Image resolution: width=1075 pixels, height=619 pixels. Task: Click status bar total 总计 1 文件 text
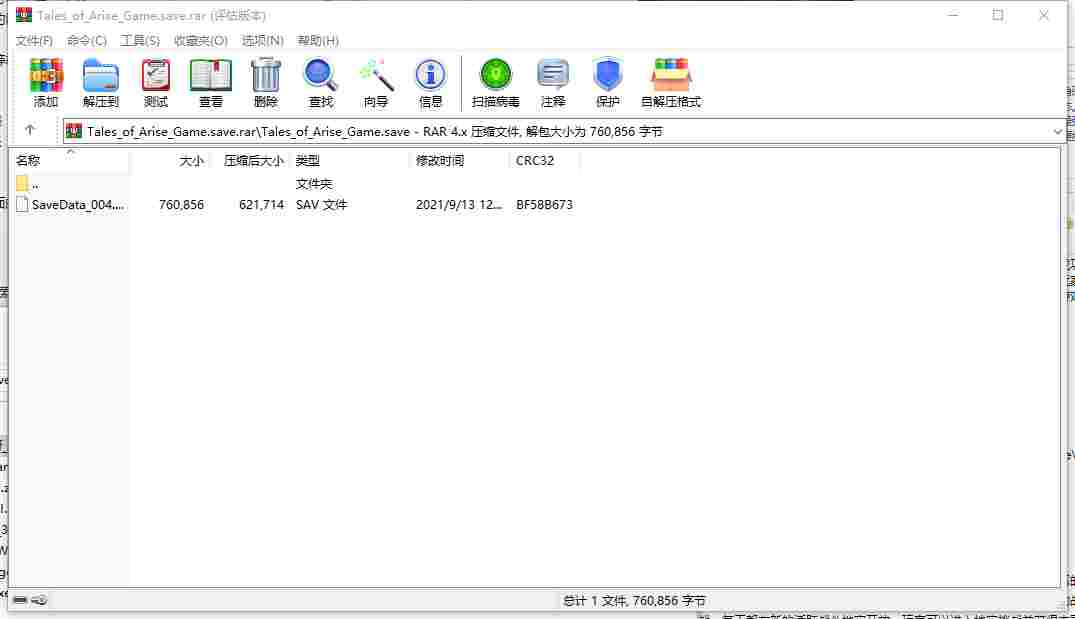tap(634, 600)
